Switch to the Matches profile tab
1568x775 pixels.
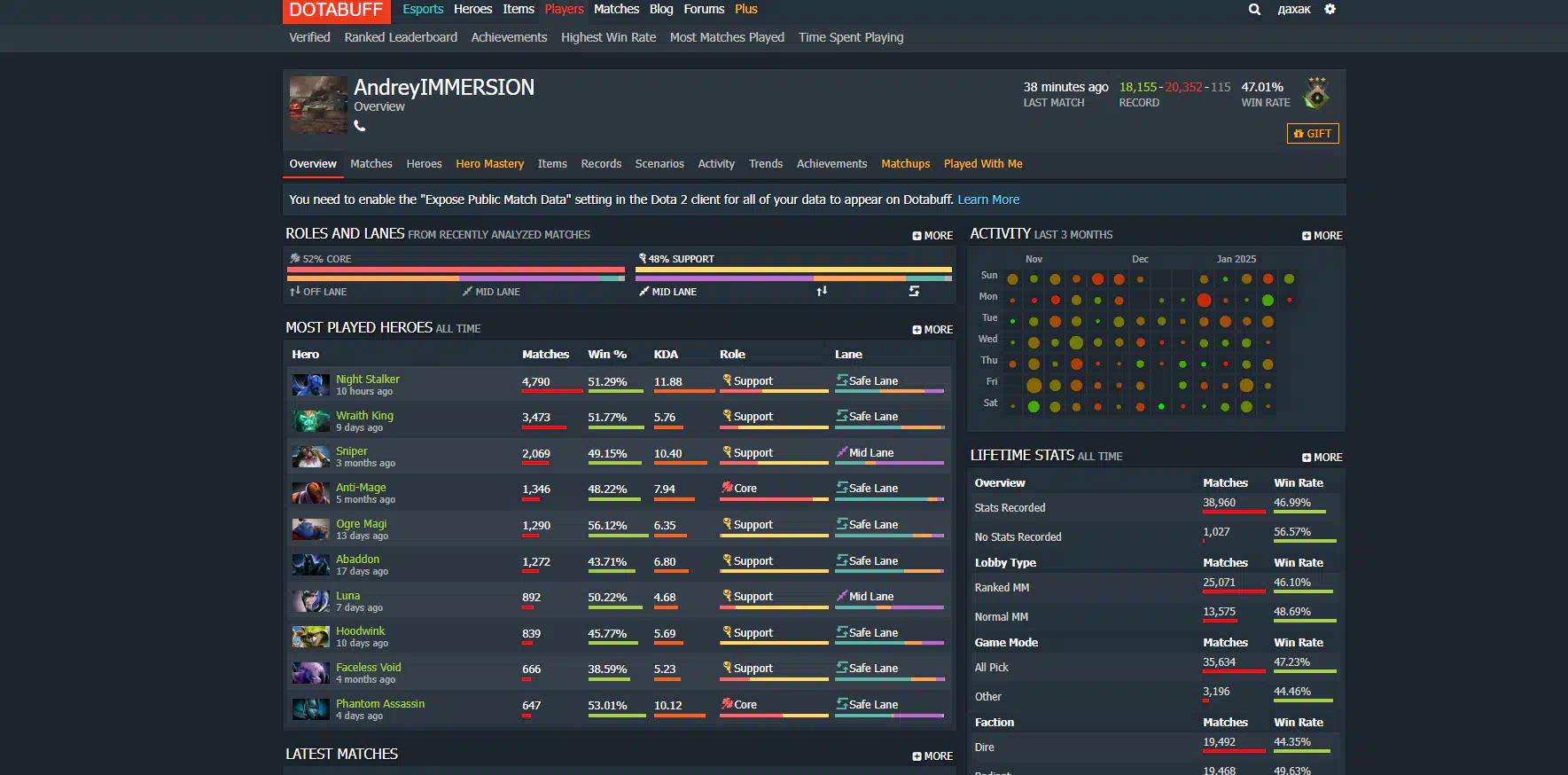pyautogui.click(x=371, y=164)
